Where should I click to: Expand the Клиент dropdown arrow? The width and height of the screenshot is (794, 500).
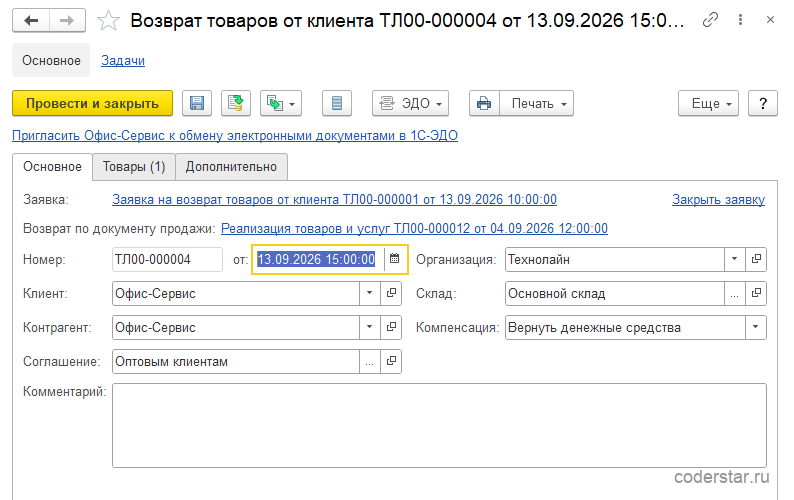[x=370, y=293]
